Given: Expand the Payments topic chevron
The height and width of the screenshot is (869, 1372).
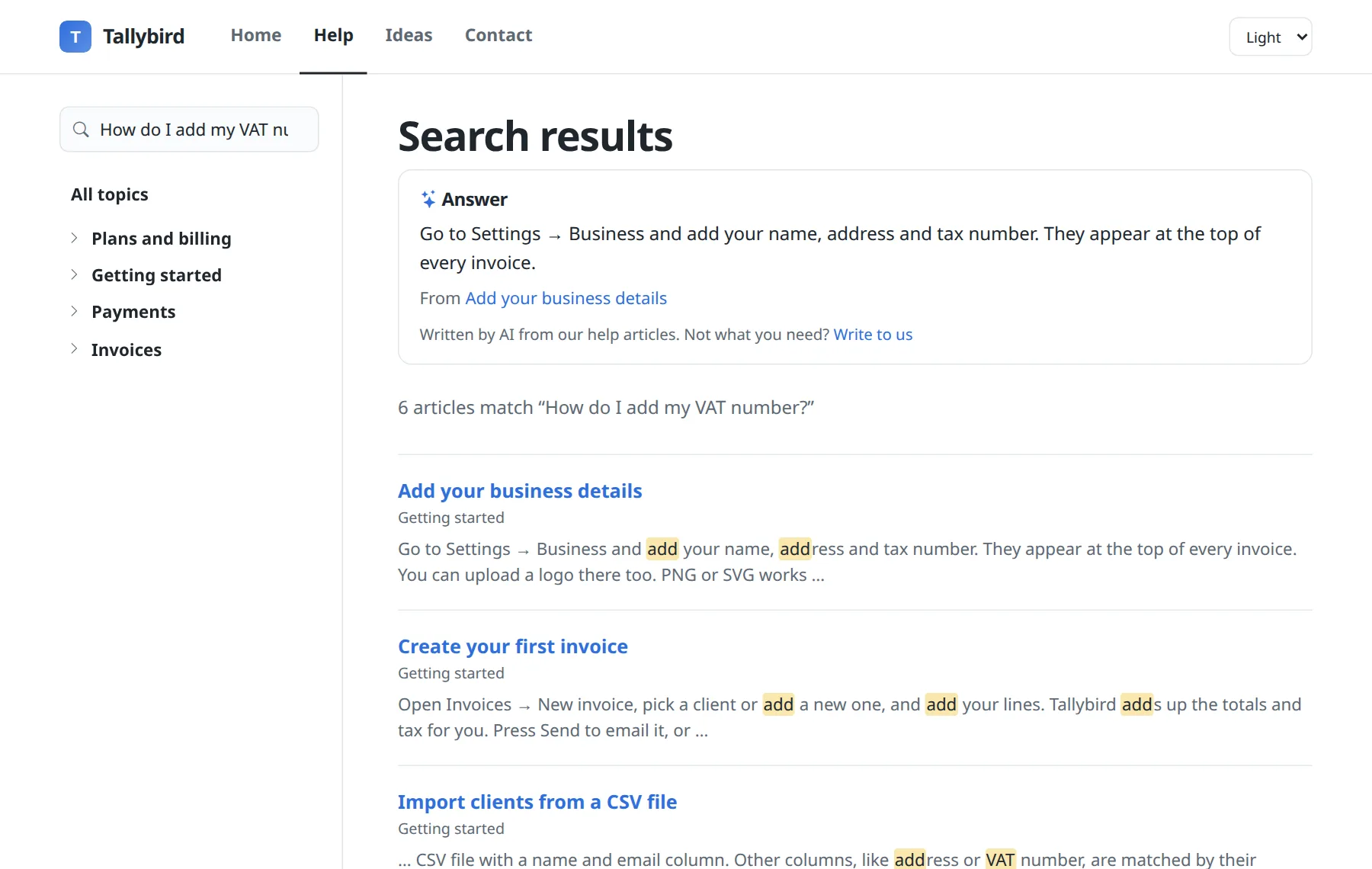Looking at the screenshot, I should tap(74, 311).
